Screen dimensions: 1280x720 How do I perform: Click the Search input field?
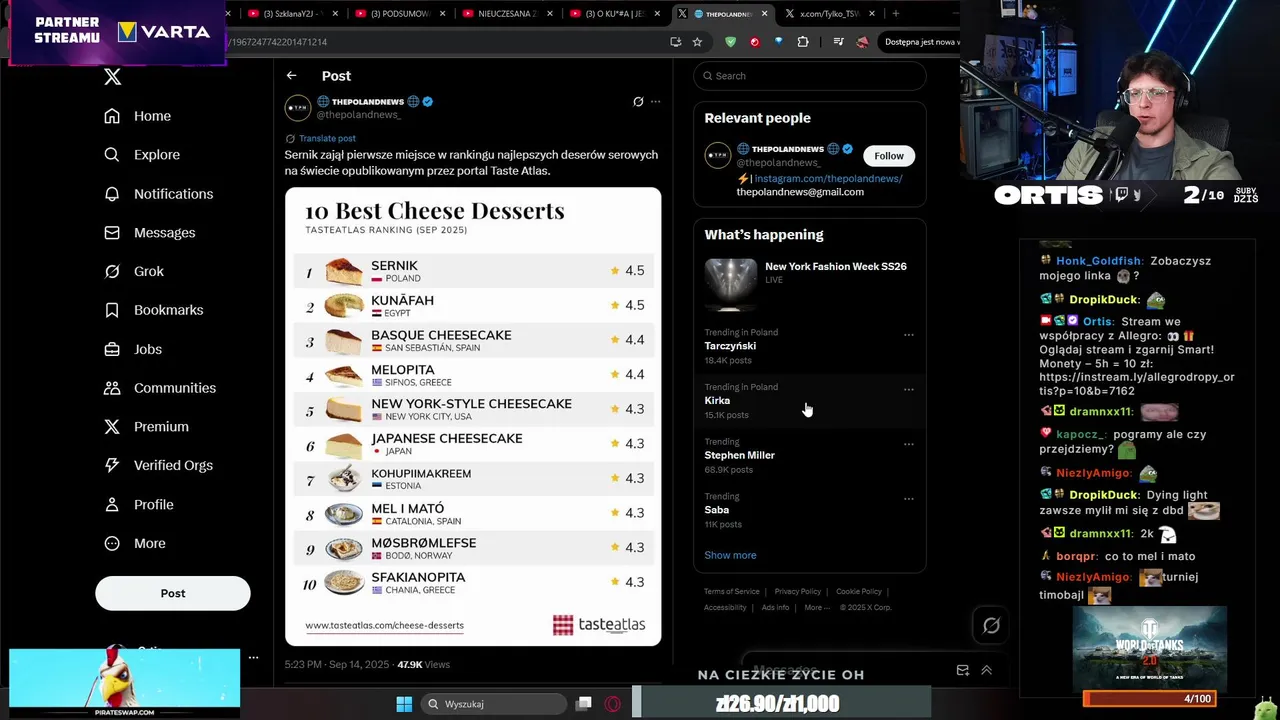point(810,76)
